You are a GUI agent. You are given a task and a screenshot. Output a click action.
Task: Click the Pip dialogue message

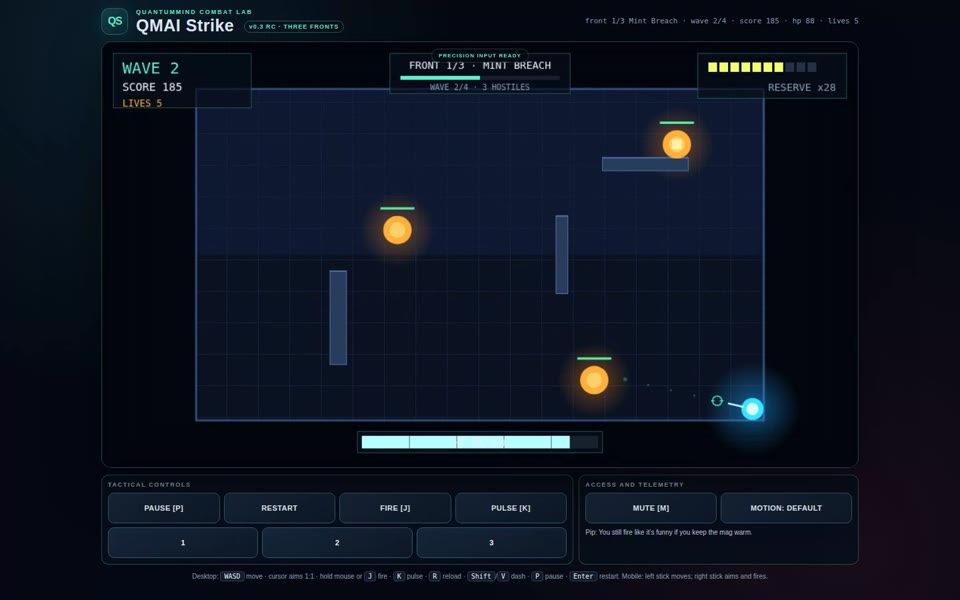tap(669, 532)
